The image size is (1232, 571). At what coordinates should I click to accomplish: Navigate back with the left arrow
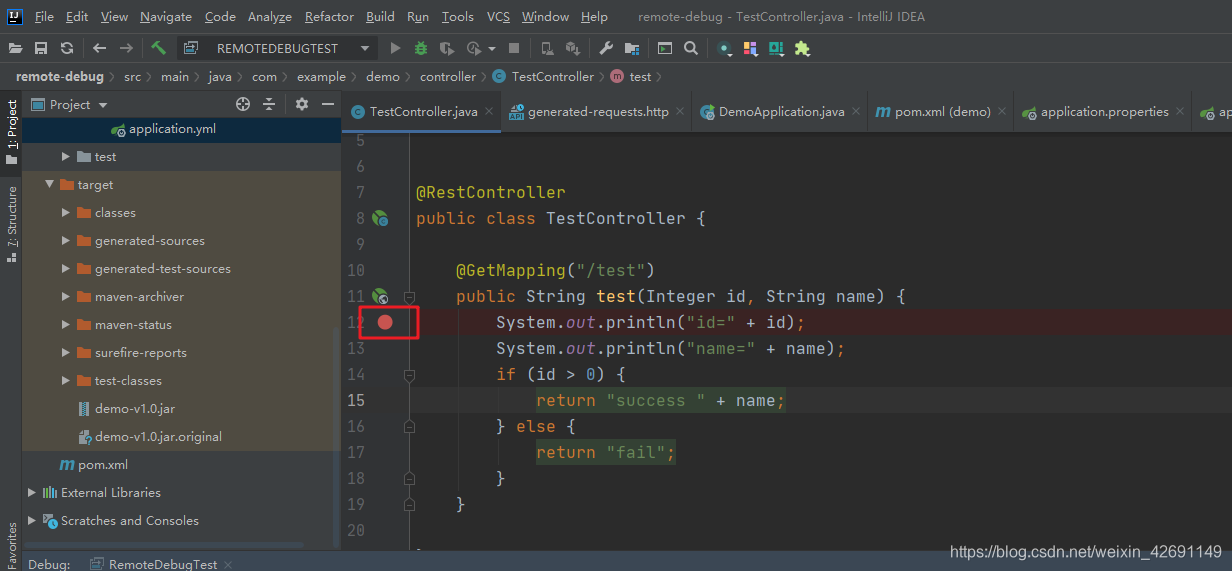pos(99,48)
